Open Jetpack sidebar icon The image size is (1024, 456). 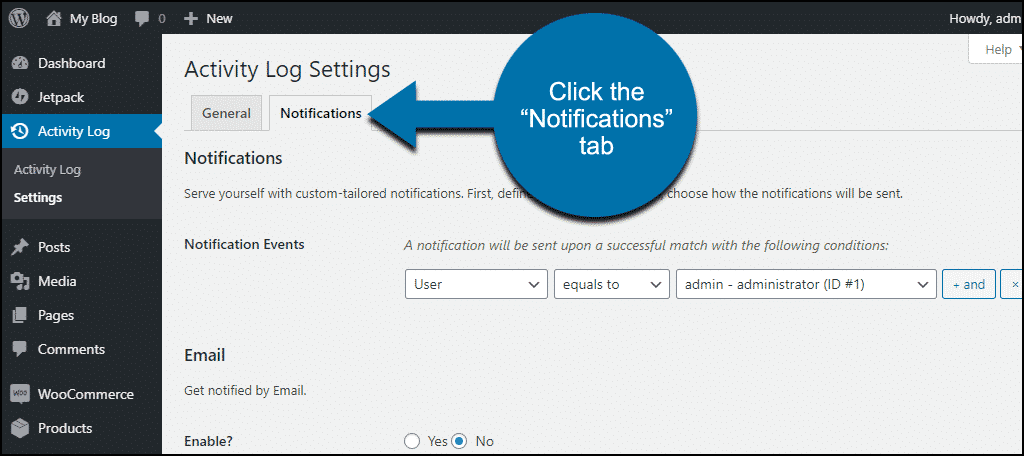tap(20, 97)
